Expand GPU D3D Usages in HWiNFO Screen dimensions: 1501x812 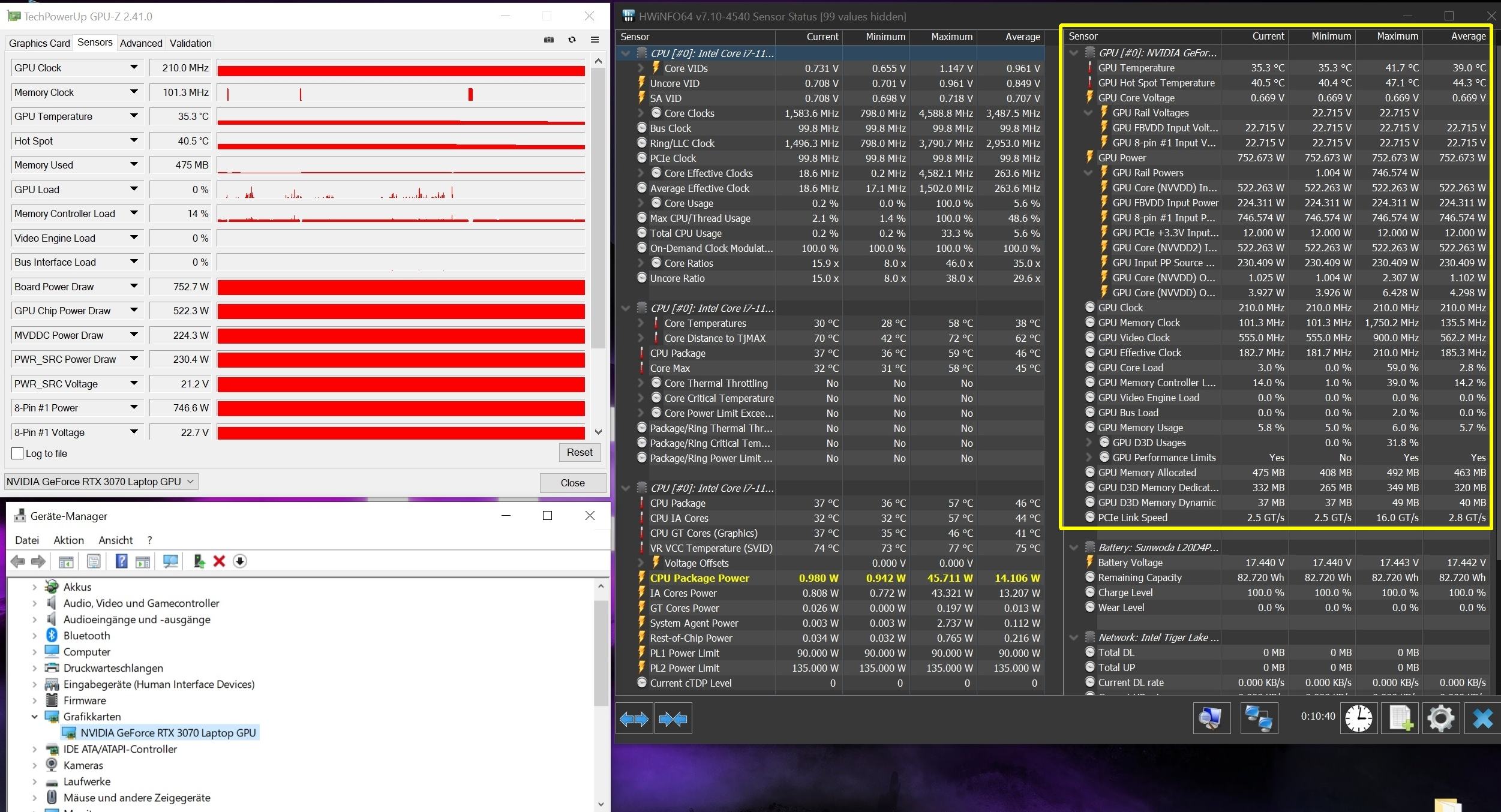coord(1089,443)
